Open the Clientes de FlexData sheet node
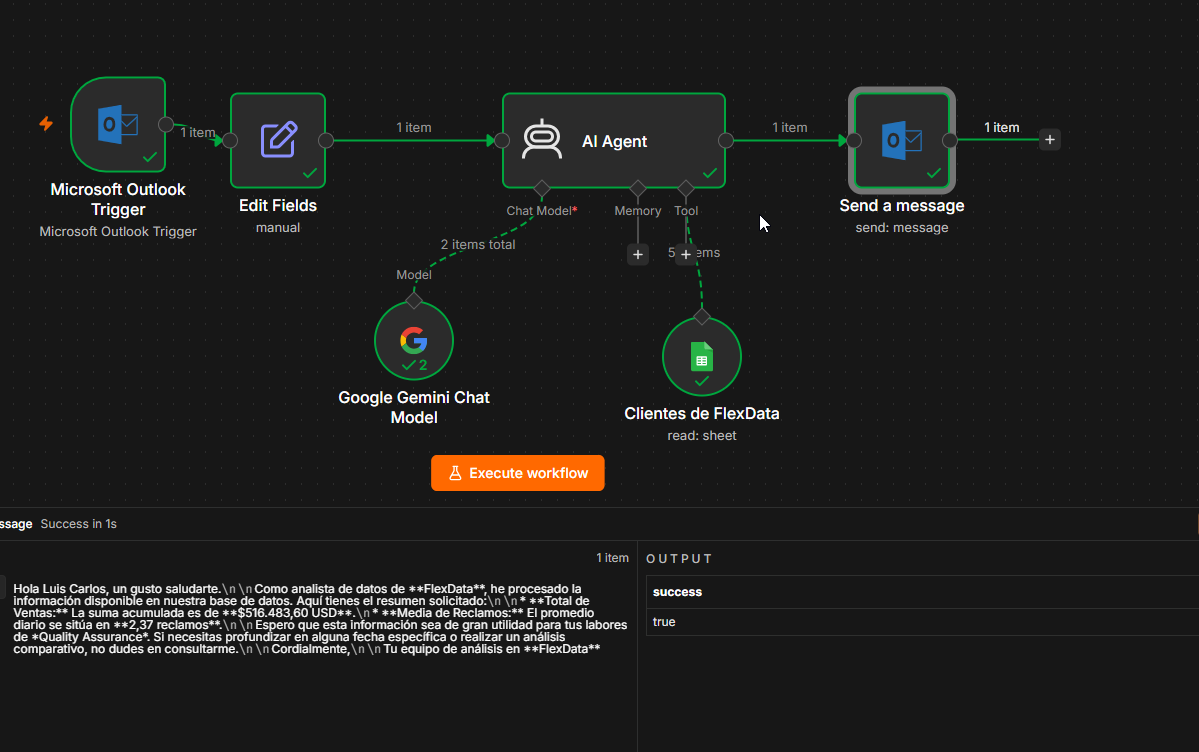The height and width of the screenshot is (752, 1199). tap(701, 356)
